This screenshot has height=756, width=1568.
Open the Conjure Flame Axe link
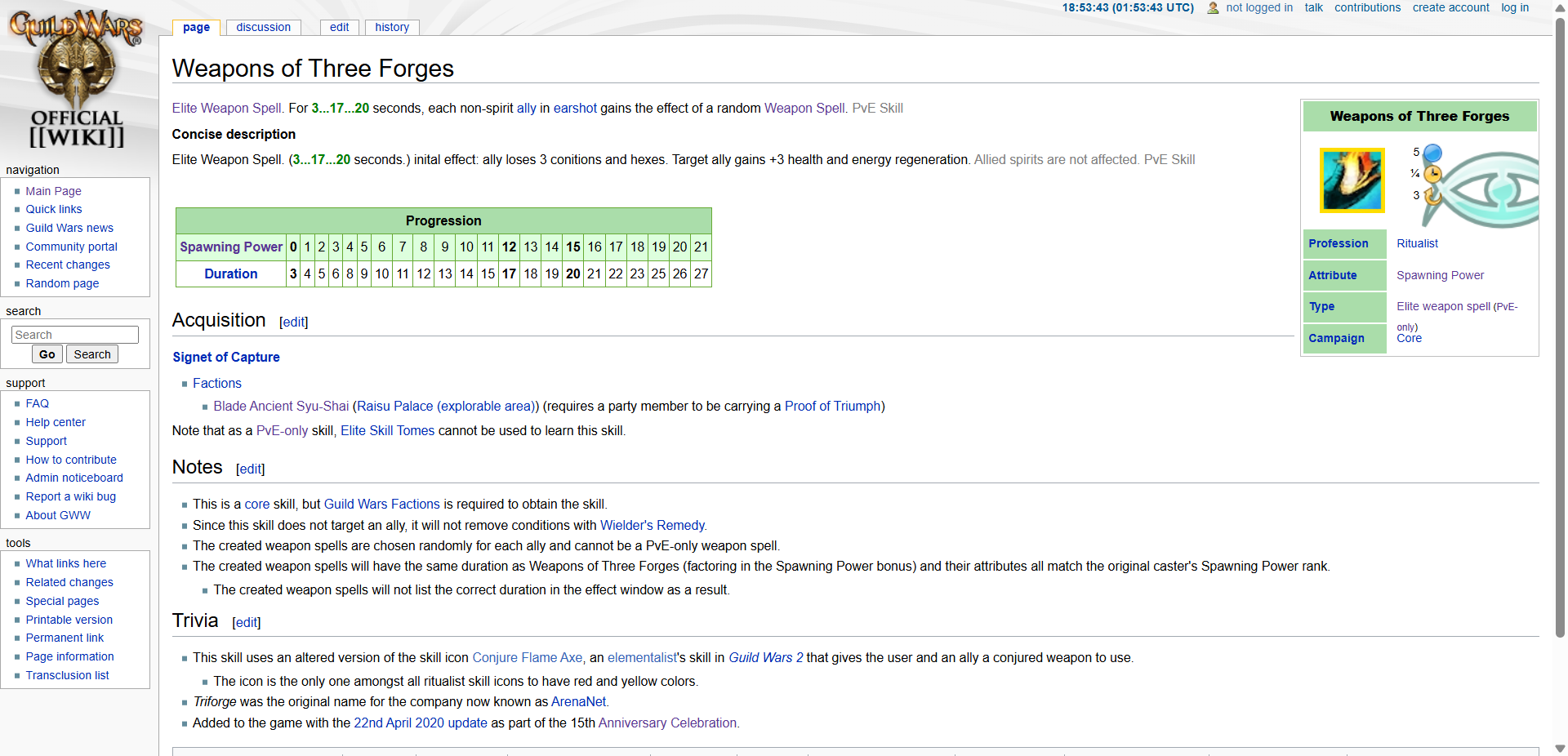[528, 657]
